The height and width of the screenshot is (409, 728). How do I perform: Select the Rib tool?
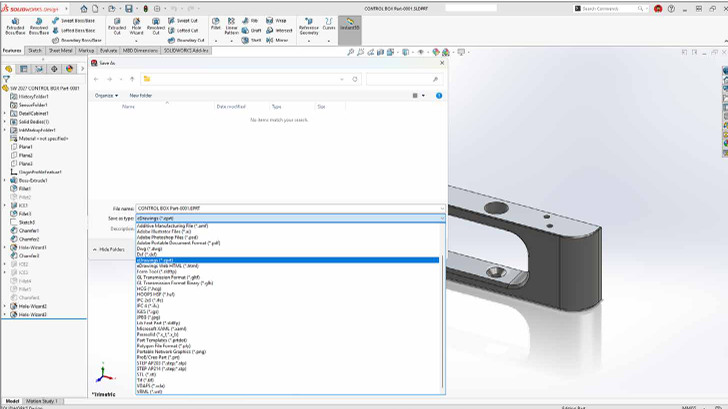(x=250, y=20)
